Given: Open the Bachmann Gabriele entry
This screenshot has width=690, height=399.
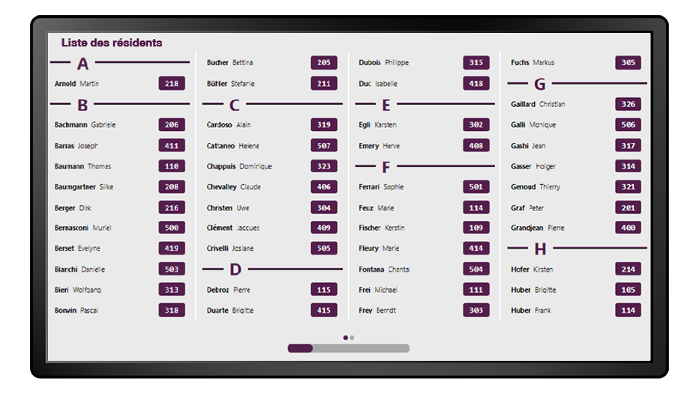Looking at the screenshot, I should [x=120, y=125].
